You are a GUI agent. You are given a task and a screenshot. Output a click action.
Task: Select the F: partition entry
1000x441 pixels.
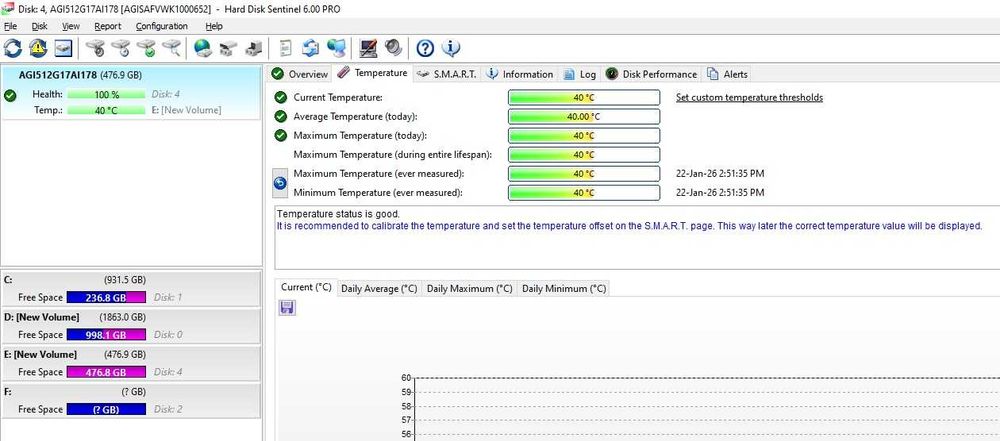click(131, 400)
